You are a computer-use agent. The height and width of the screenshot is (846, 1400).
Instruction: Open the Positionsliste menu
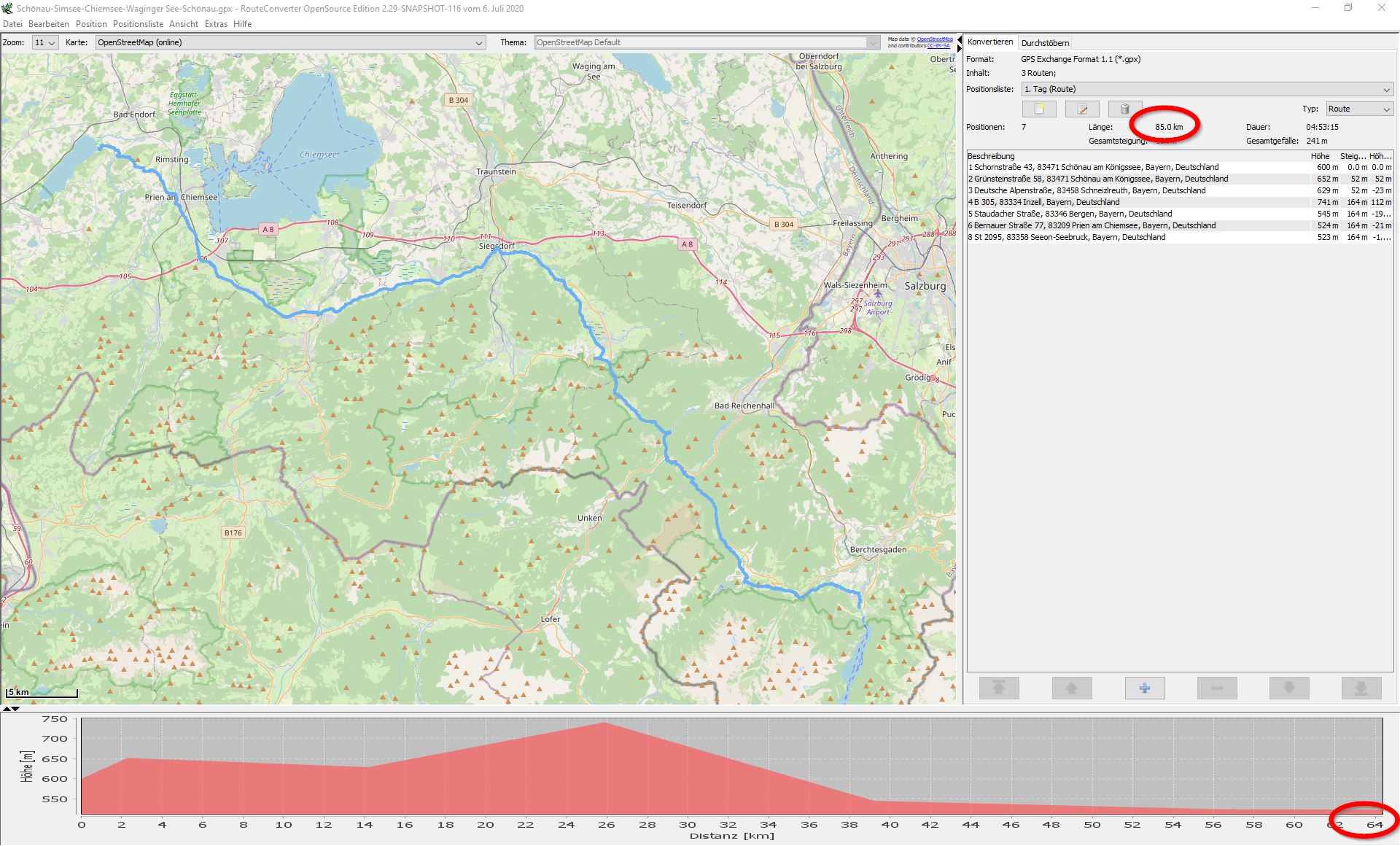pyautogui.click(x=138, y=24)
